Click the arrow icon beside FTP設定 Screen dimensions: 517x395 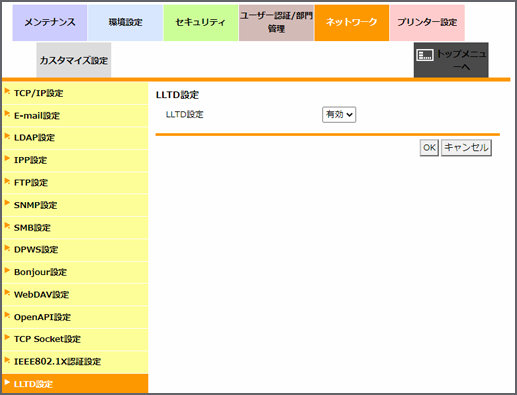[x=7, y=180]
